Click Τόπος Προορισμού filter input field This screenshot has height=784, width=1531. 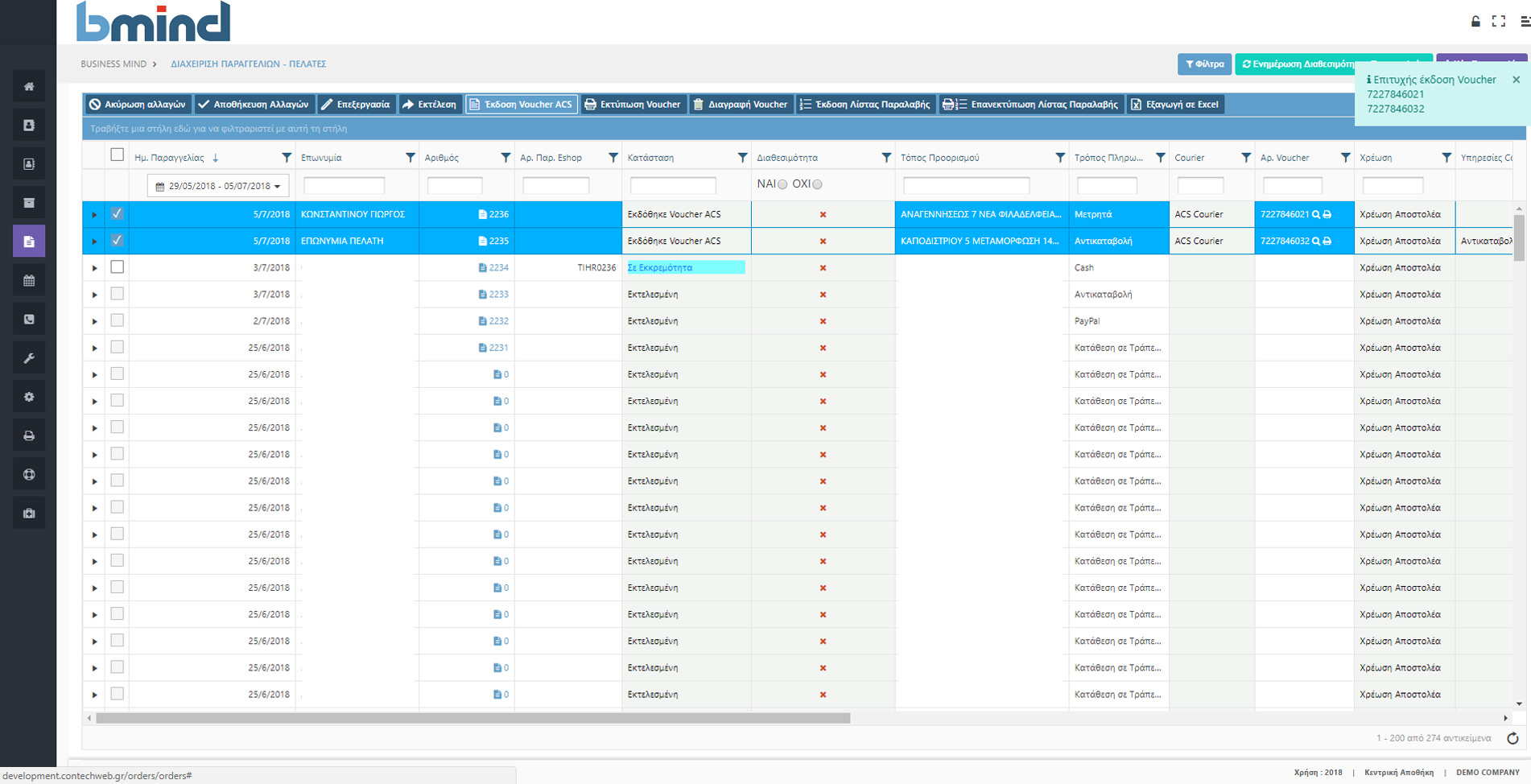point(967,186)
